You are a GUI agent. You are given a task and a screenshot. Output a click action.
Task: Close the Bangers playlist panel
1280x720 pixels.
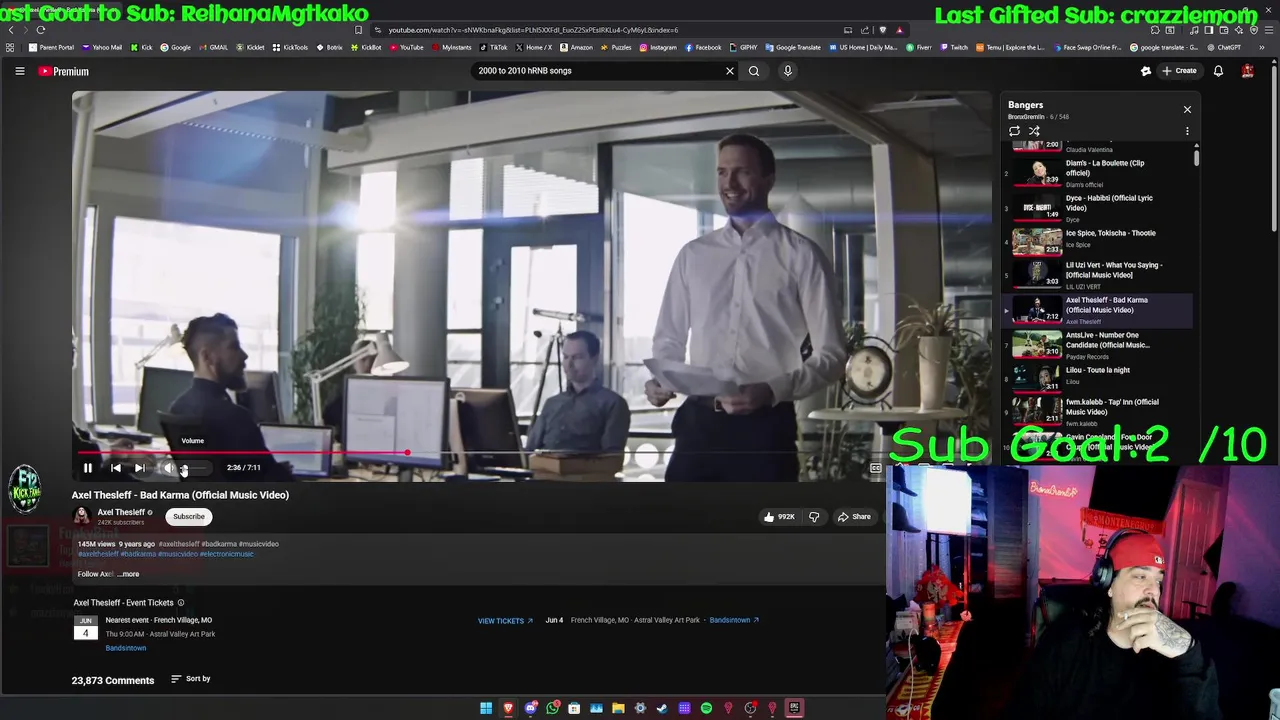coord(1187,109)
